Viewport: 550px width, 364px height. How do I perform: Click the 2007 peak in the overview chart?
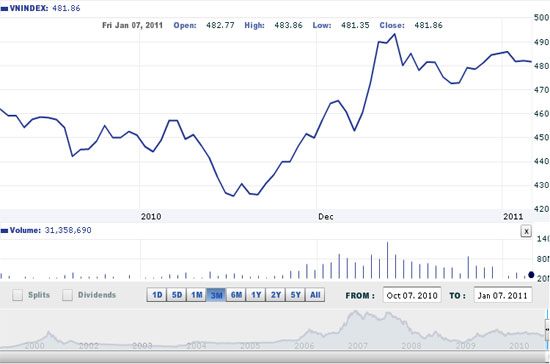[356, 311]
